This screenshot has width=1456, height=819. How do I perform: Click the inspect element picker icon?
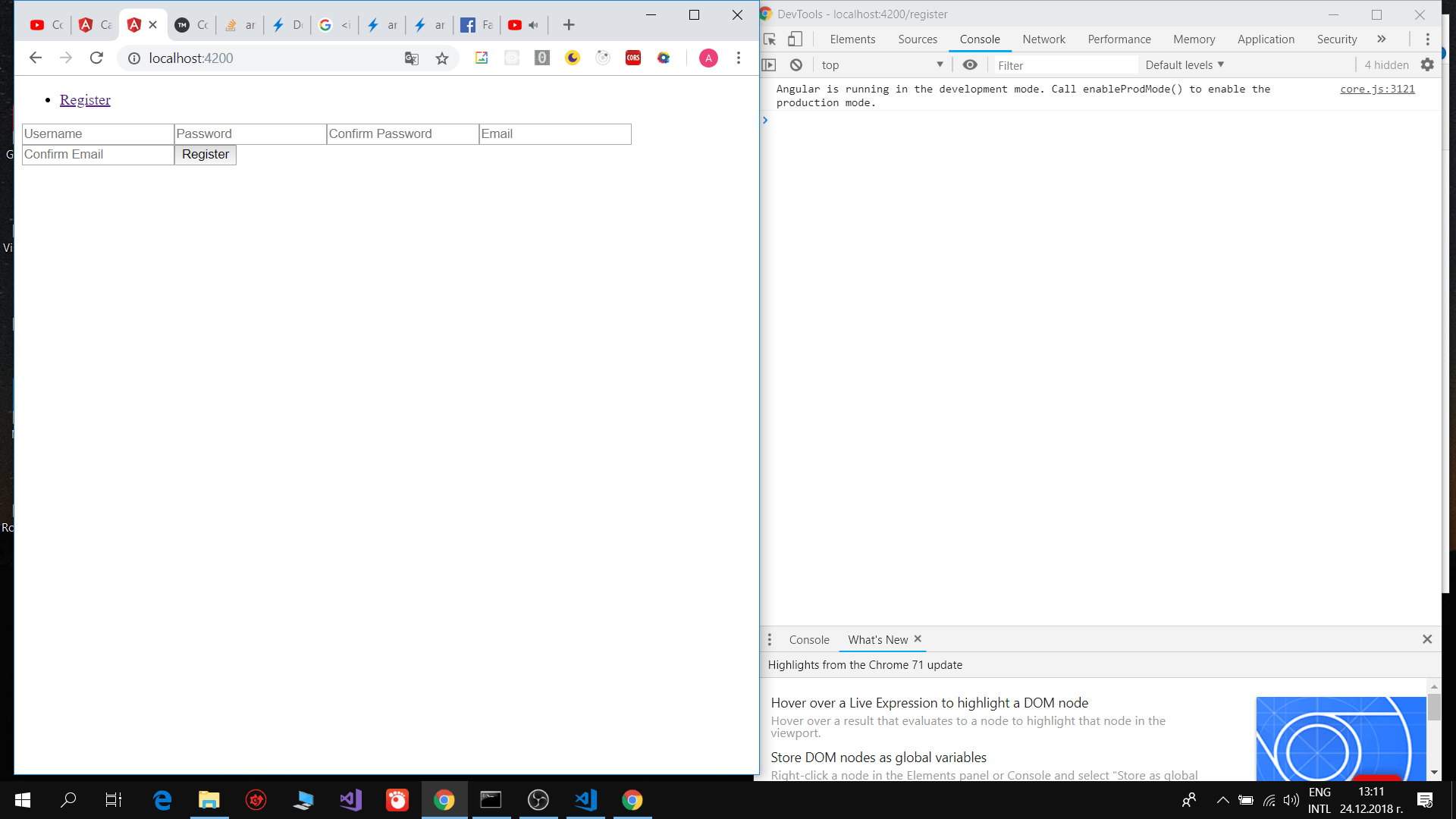pyautogui.click(x=770, y=39)
